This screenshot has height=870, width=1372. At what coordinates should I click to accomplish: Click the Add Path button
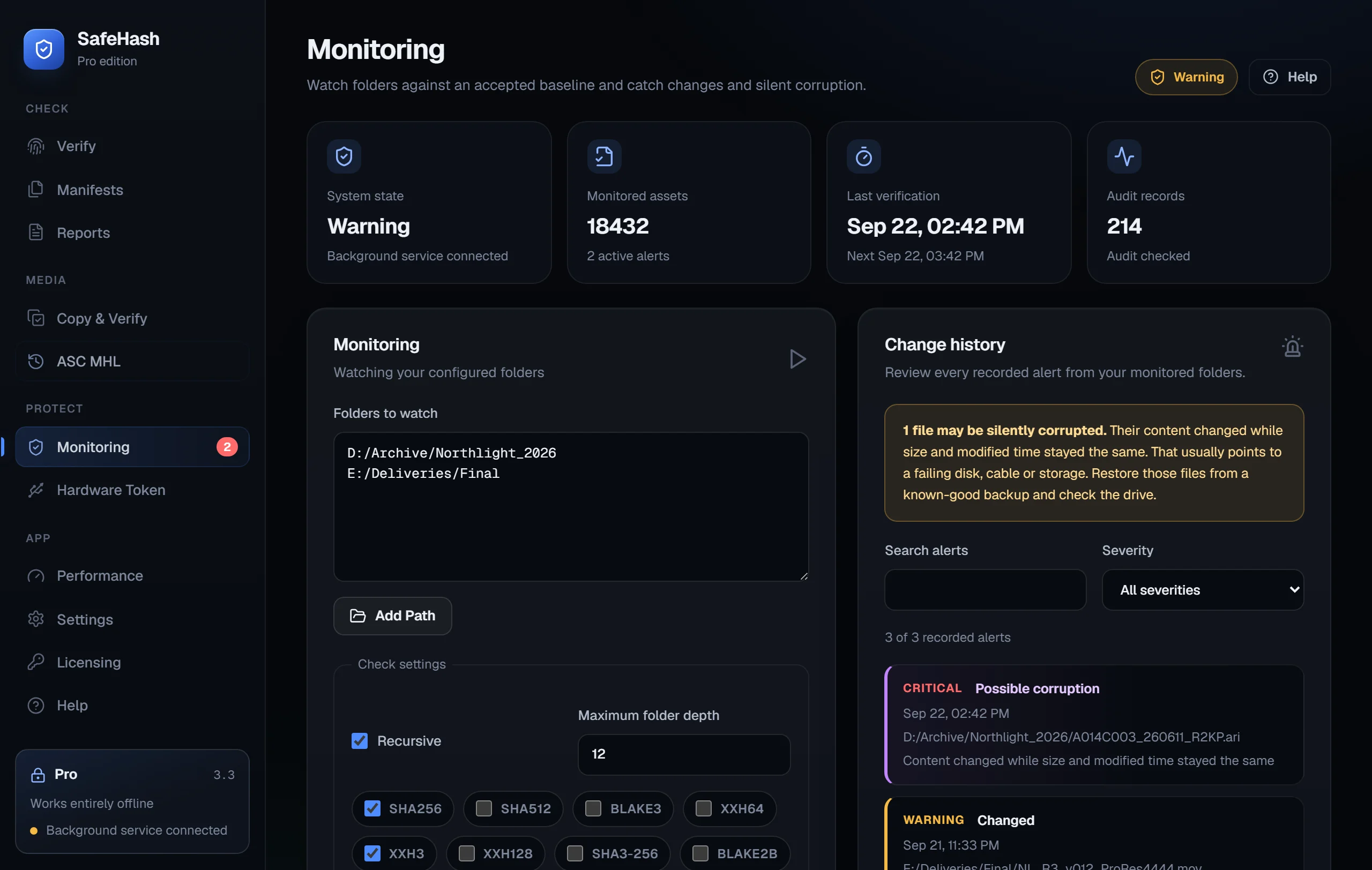[392, 616]
